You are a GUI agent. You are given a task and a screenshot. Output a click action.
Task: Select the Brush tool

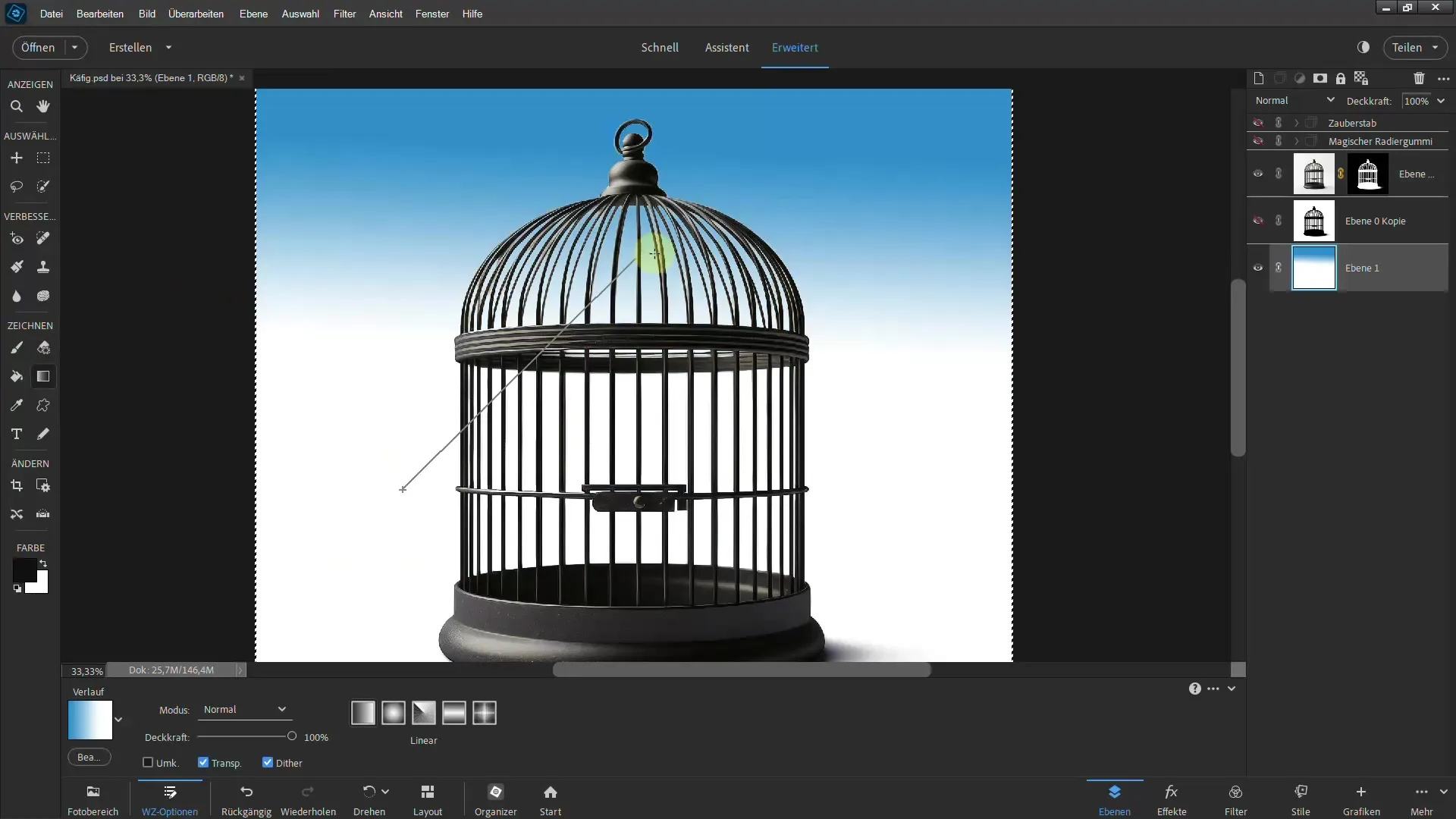pos(16,348)
